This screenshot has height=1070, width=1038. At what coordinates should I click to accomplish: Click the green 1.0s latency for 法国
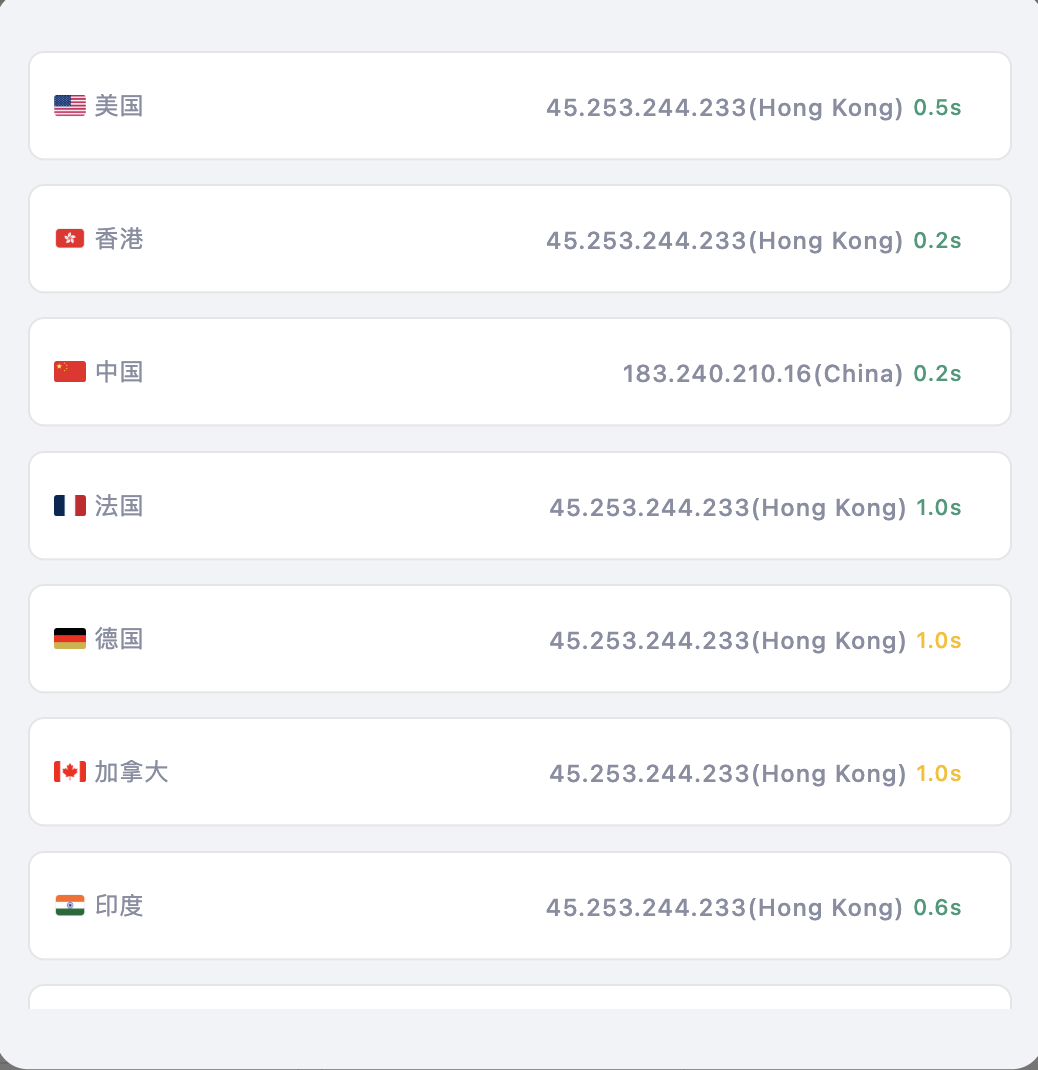(x=938, y=508)
